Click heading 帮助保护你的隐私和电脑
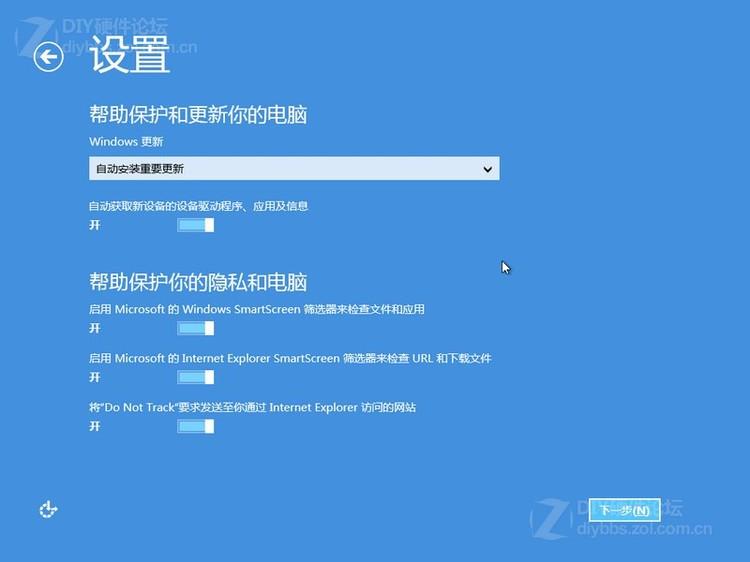The image size is (750, 562). (198, 282)
